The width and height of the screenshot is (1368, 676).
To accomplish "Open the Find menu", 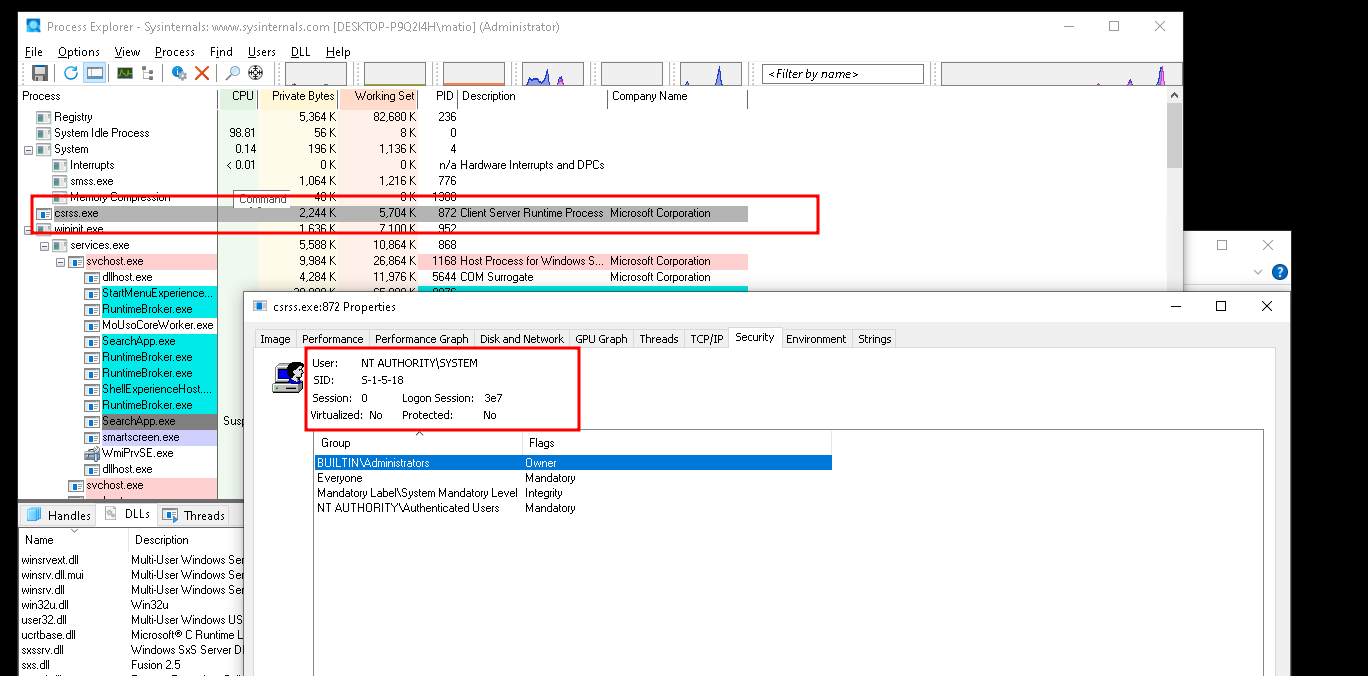I will tap(221, 52).
